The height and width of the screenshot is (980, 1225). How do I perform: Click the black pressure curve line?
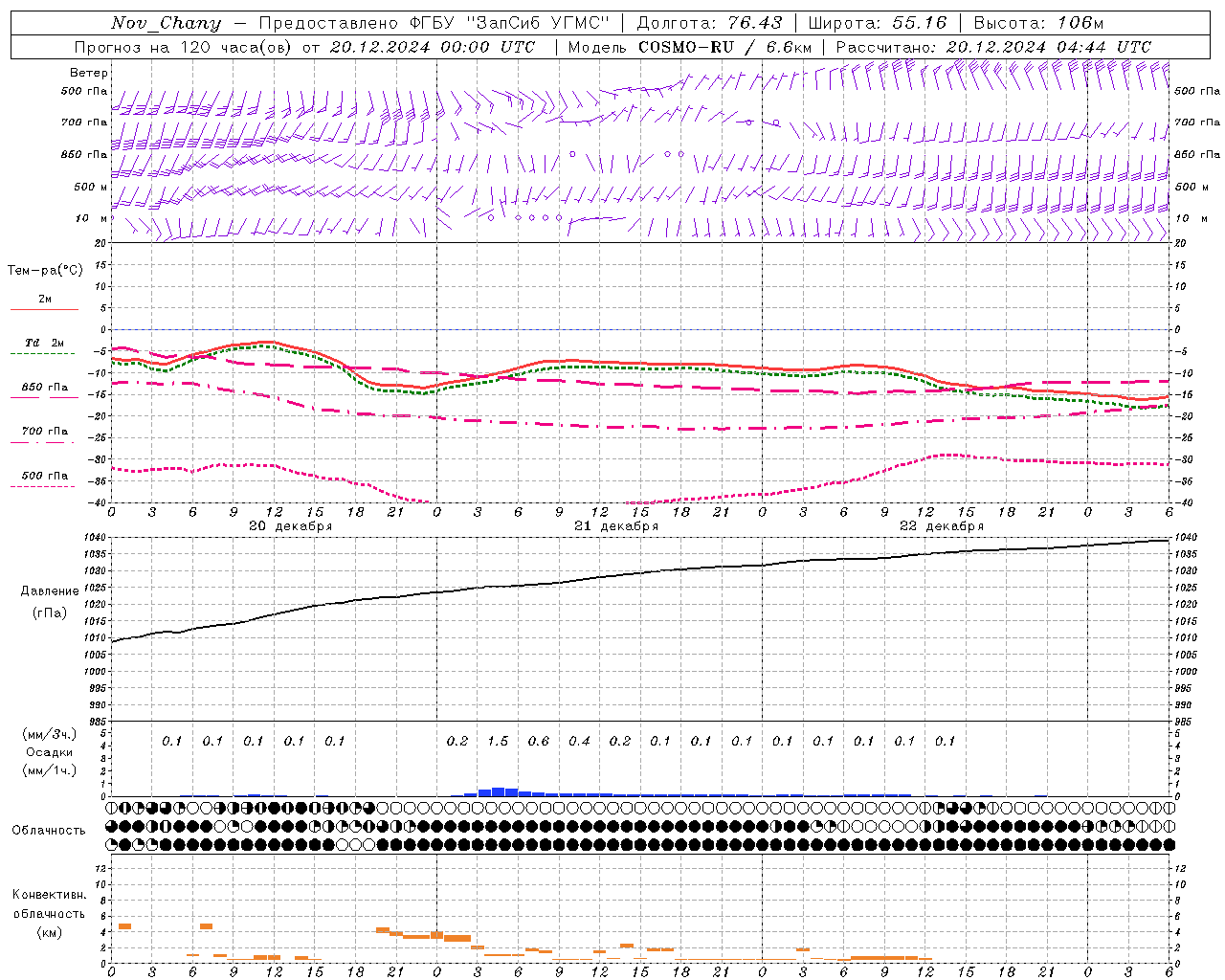coord(640,574)
